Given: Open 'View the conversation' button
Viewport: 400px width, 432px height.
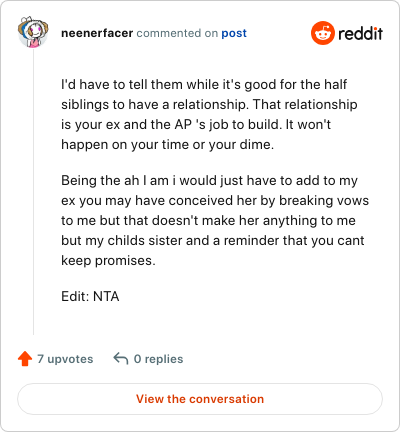Looking at the screenshot, I should (200, 399).
